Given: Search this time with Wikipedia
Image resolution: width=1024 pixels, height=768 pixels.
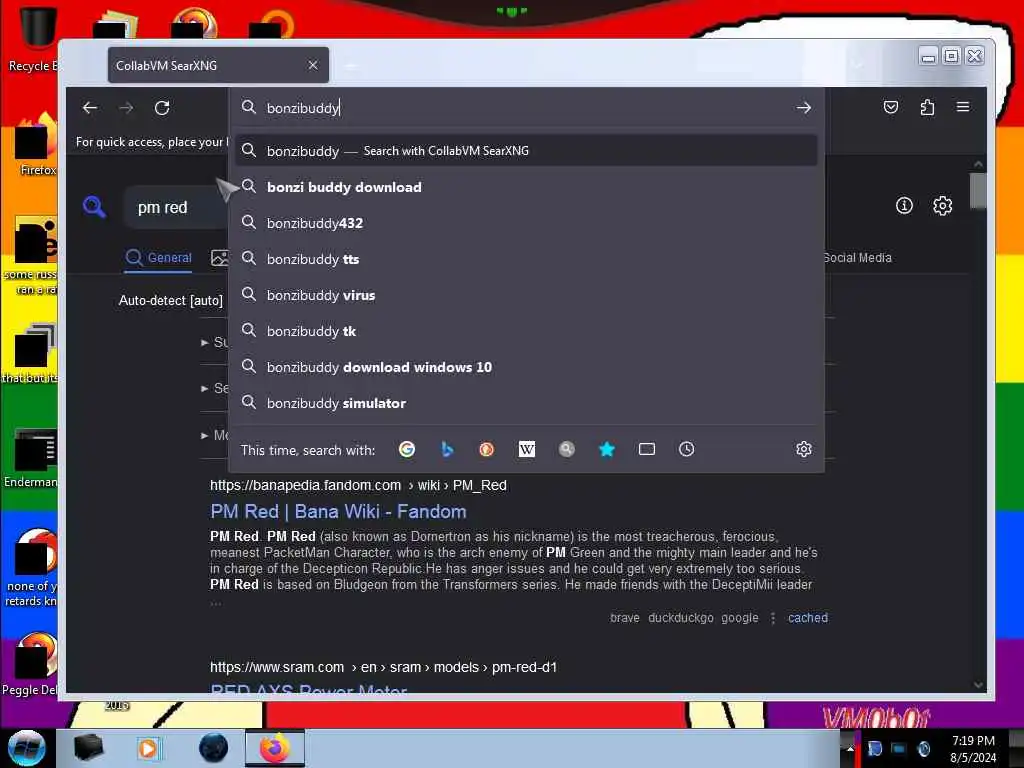Looking at the screenshot, I should click(526, 449).
